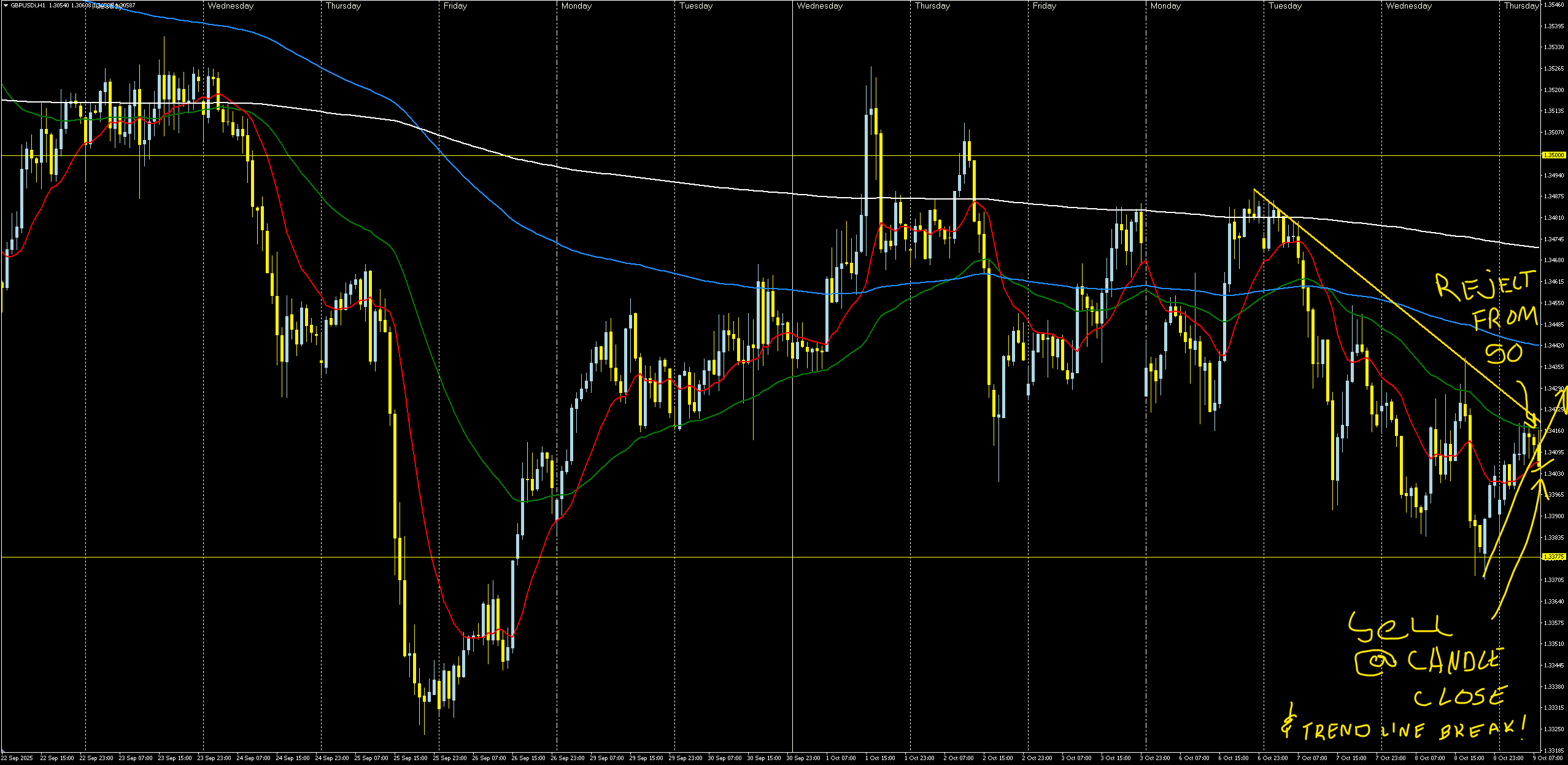Click the GBPUSDi,H1 symbol title text
1568x765 pixels.
point(28,6)
